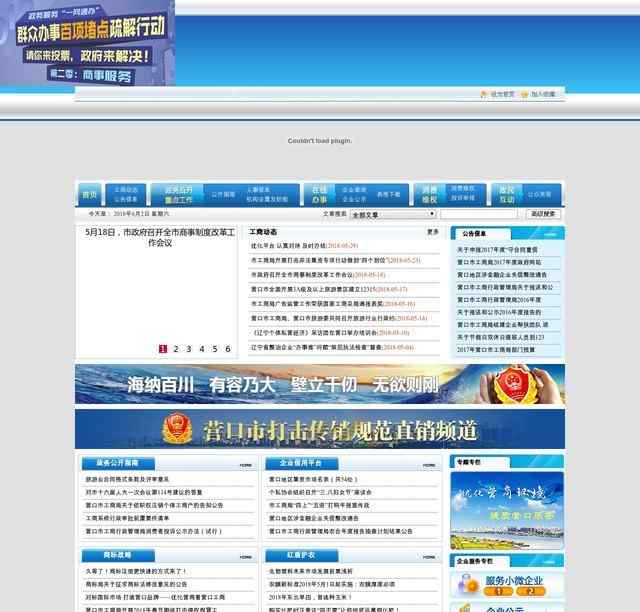This screenshot has height=612, width=640.
Task: Switch slideshow to page 1
Action: [162, 349]
